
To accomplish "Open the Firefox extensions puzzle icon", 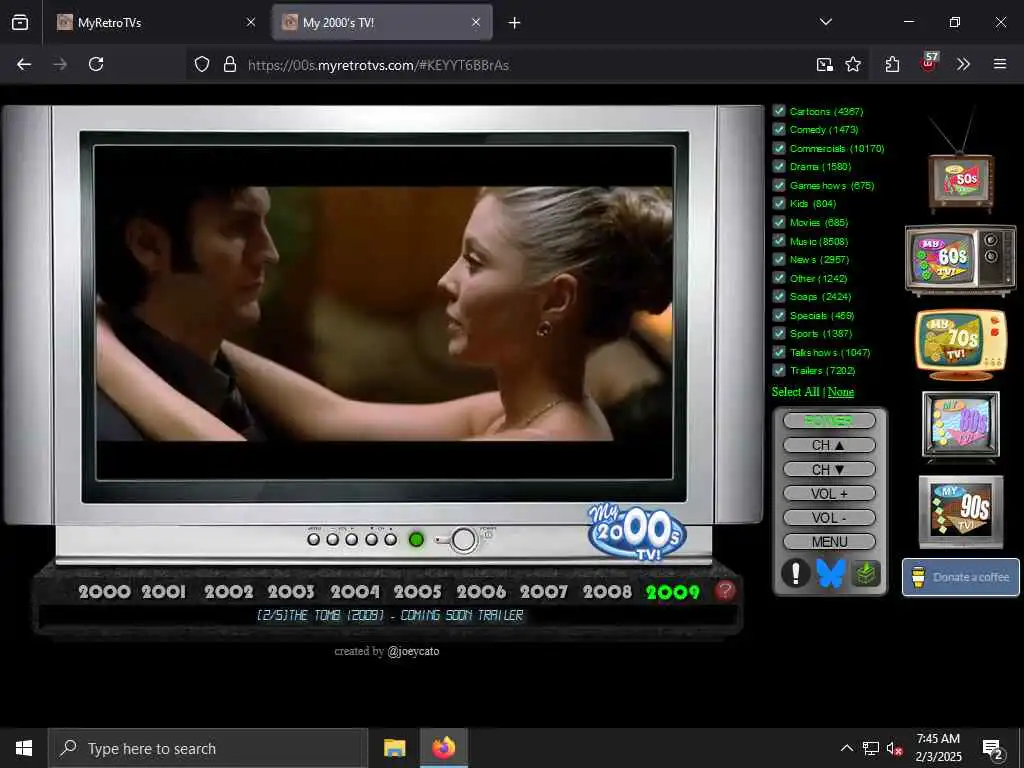I will [x=892, y=64].
